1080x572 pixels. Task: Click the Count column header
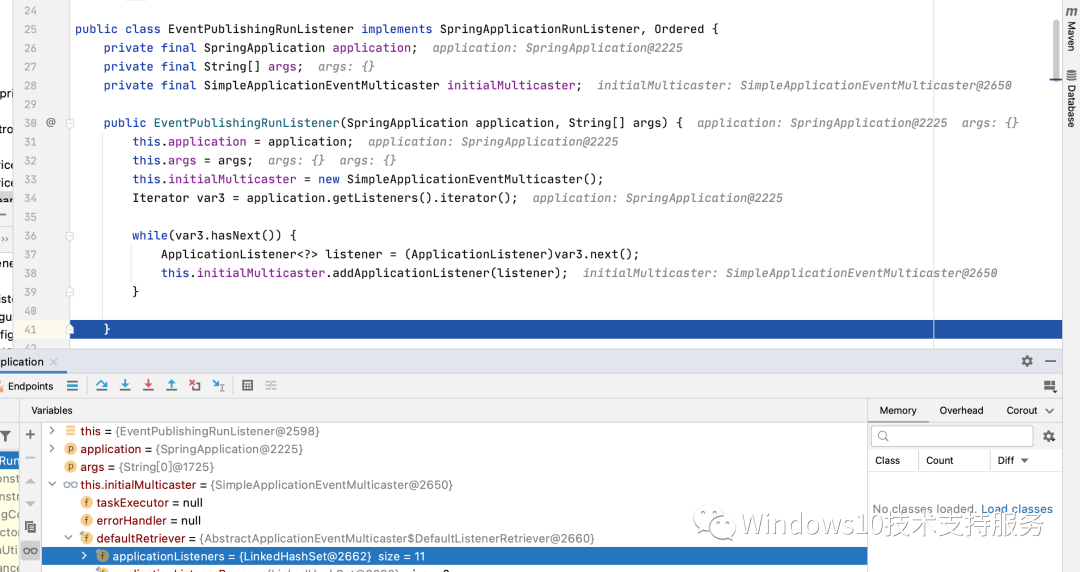coord(939,460)
